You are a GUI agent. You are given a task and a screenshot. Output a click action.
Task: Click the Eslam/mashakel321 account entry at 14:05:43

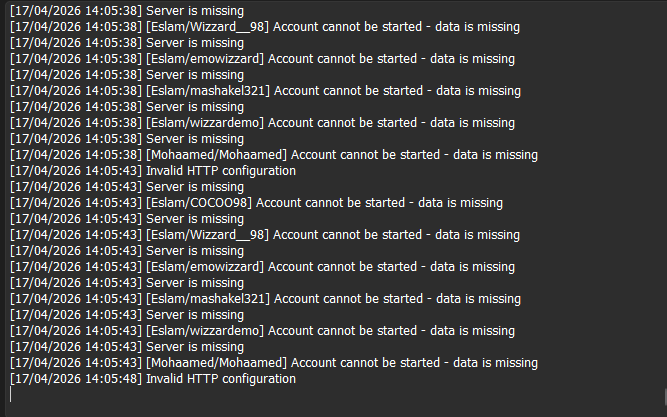(x=265, y=299)
